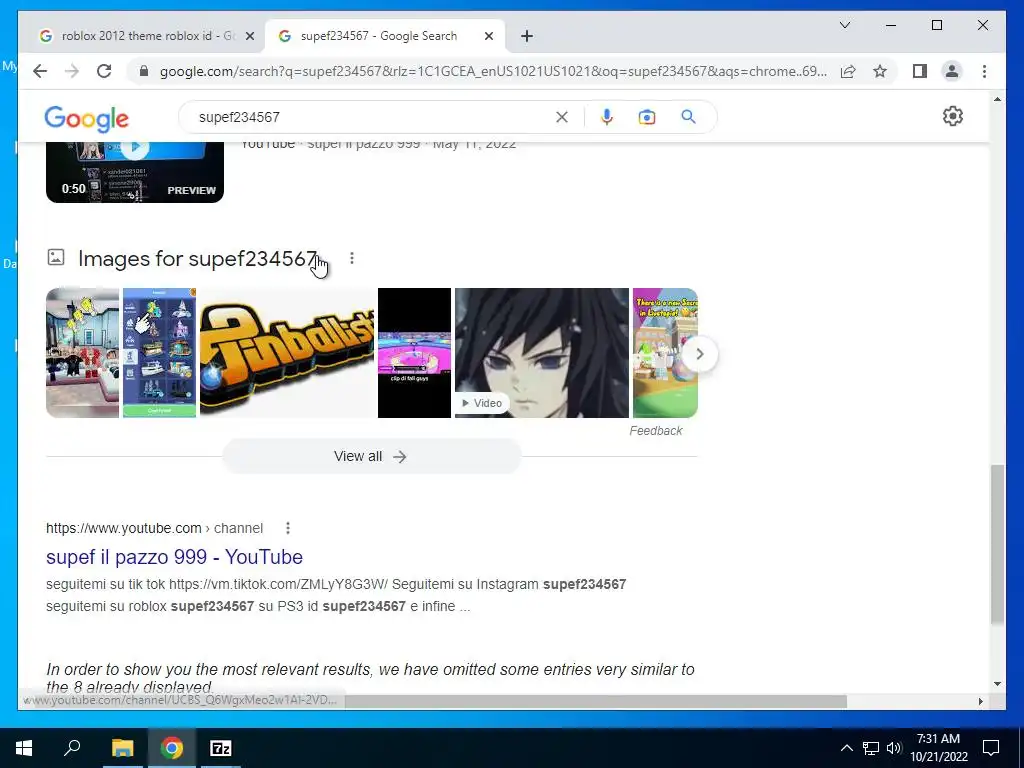
Task: Click scroll down arrow on page
Action: tap(997, 684)
